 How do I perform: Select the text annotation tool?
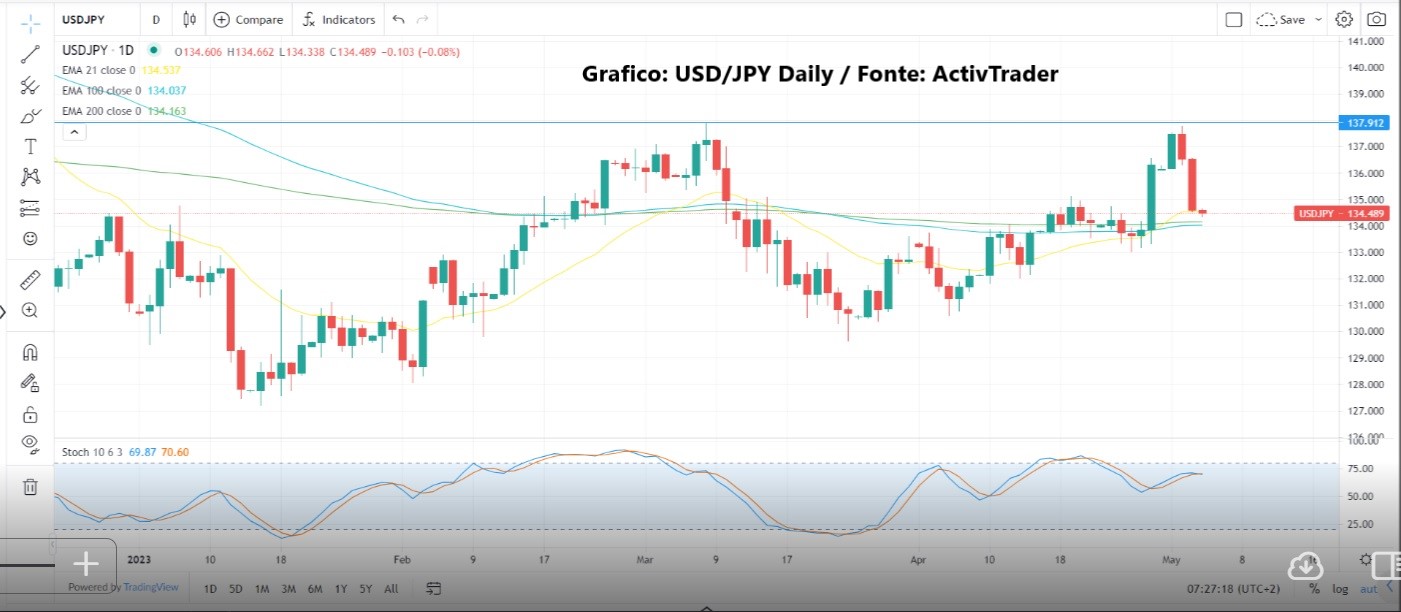pyautogui.click(x=30, y=147)
